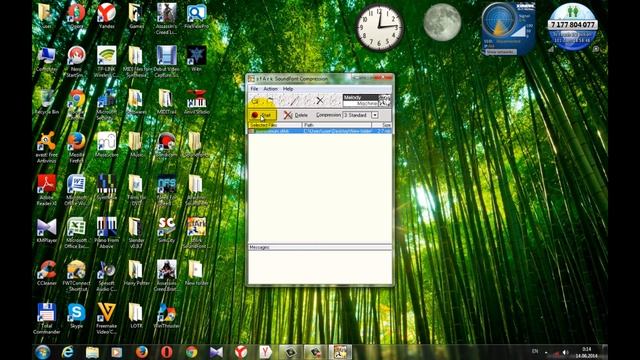Screen dimensions: 640x360
Task: Open the MuseScore desktop shortcut
Action: pos(106,145)
